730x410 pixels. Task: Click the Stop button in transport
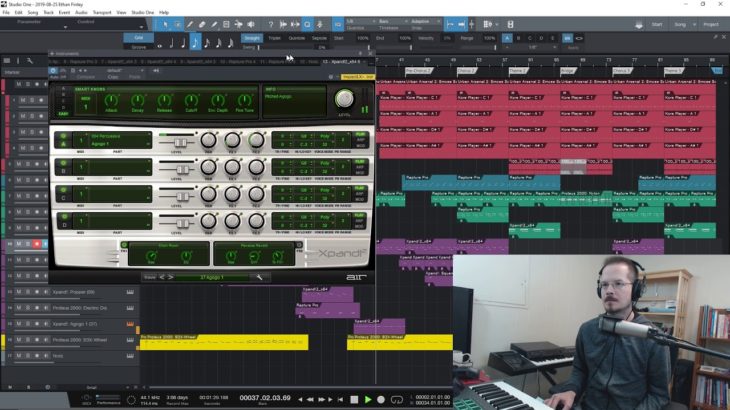[354, 399]
